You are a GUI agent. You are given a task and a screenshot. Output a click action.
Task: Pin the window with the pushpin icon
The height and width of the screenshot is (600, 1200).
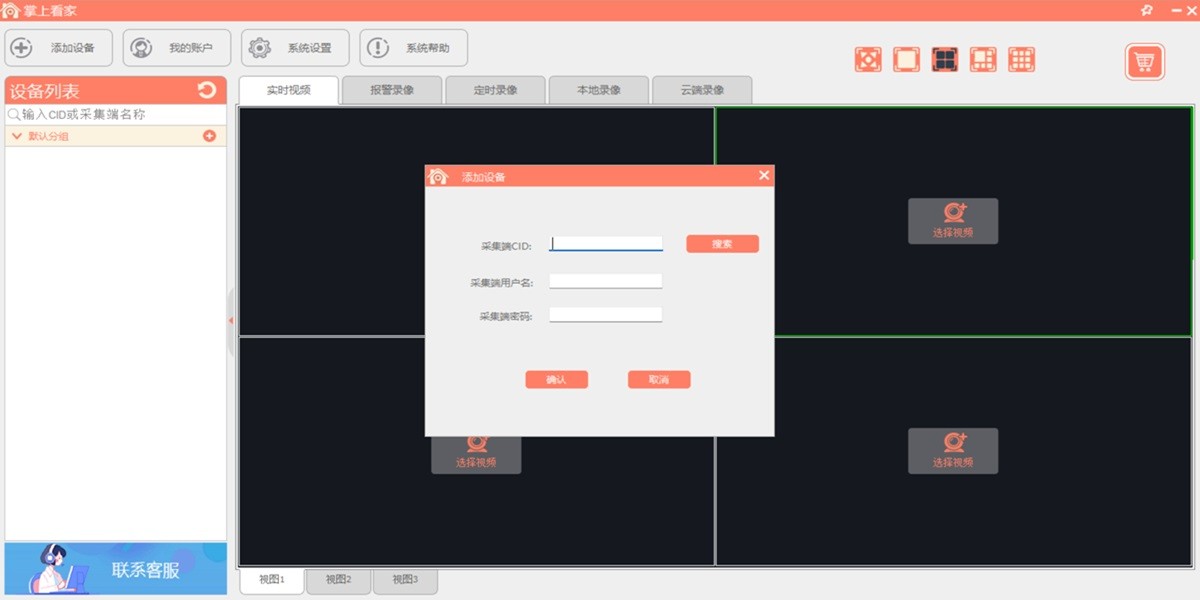coord(1147,10)
